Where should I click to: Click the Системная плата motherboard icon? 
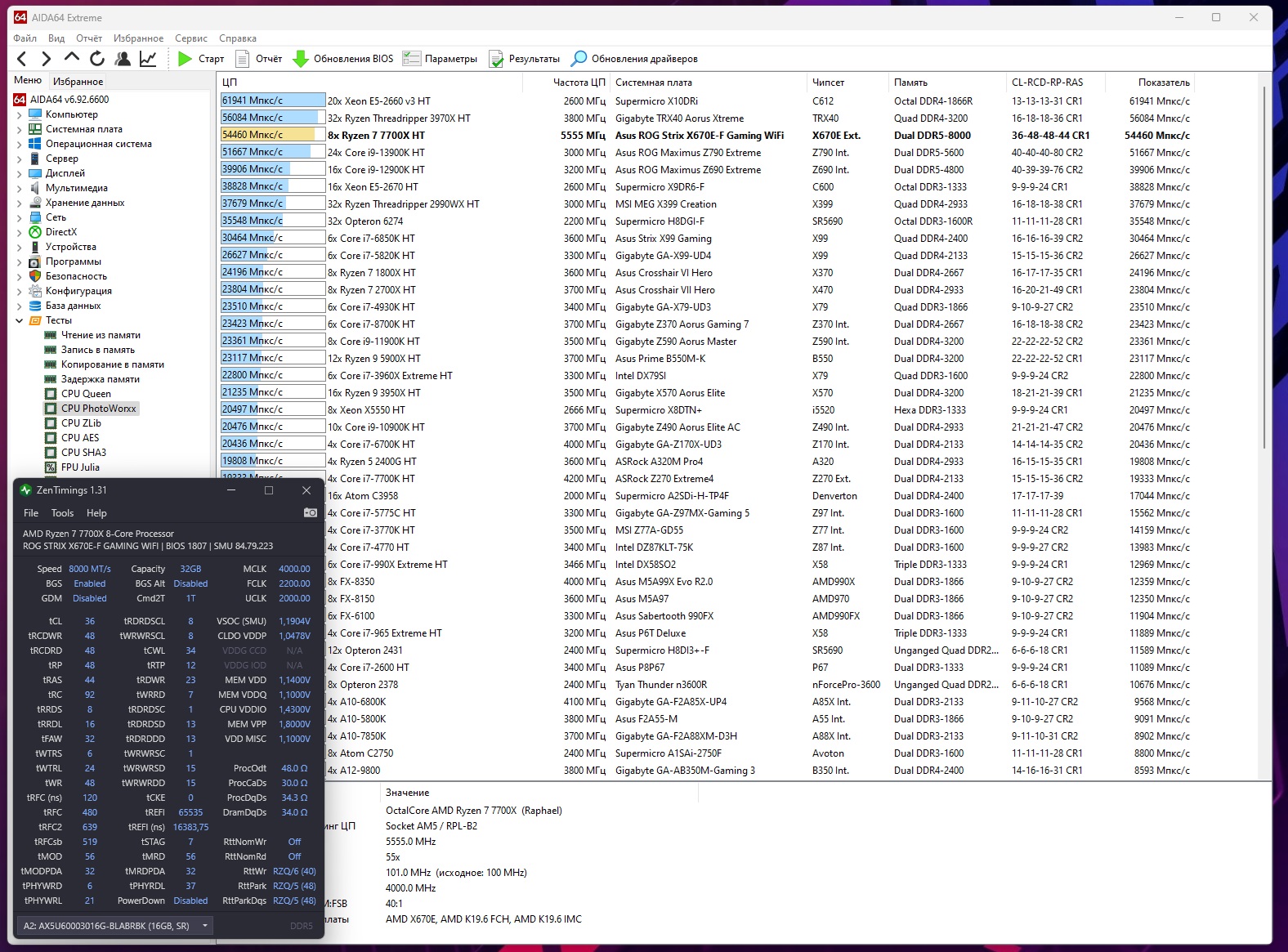coord(35,129)
